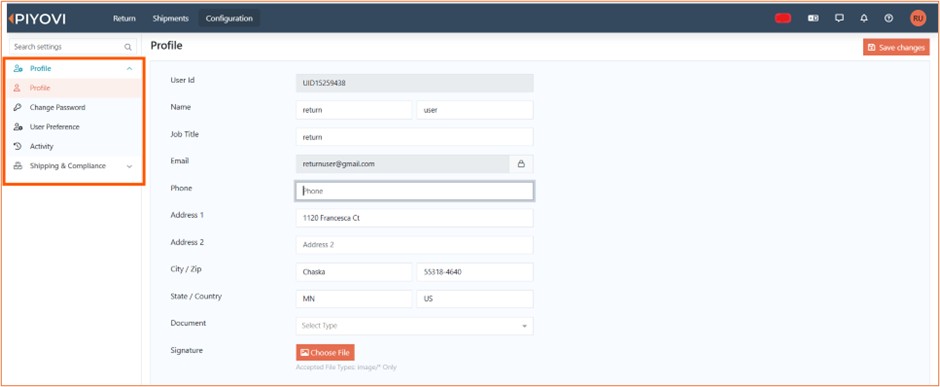Click Choose File for Signature
Image resolution: width=940 pixels, height=387 pixels.
[x=325, y=352]
